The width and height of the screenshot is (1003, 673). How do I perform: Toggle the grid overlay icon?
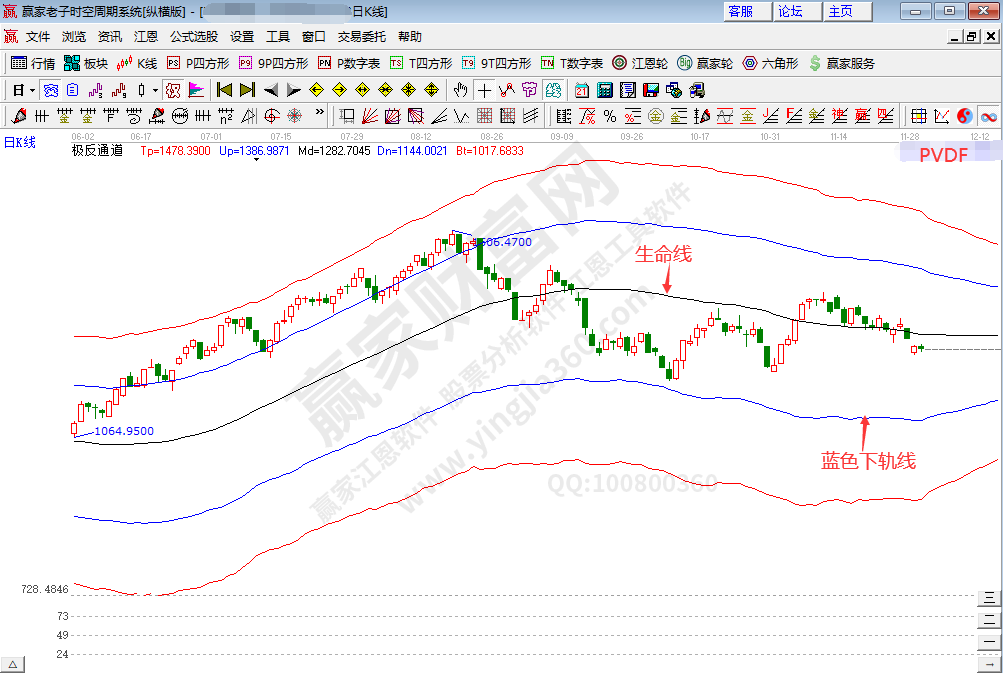(917, 116)
